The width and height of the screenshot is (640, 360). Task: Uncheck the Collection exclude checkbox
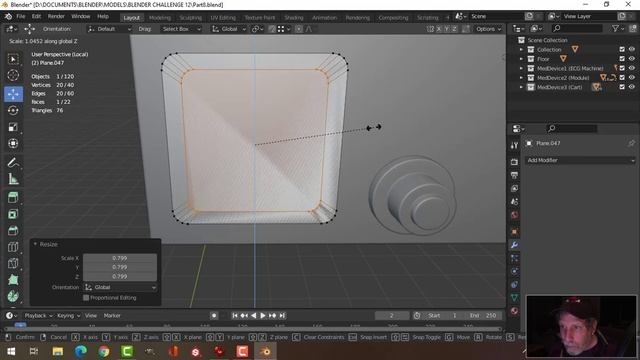[x=622, y=49]
